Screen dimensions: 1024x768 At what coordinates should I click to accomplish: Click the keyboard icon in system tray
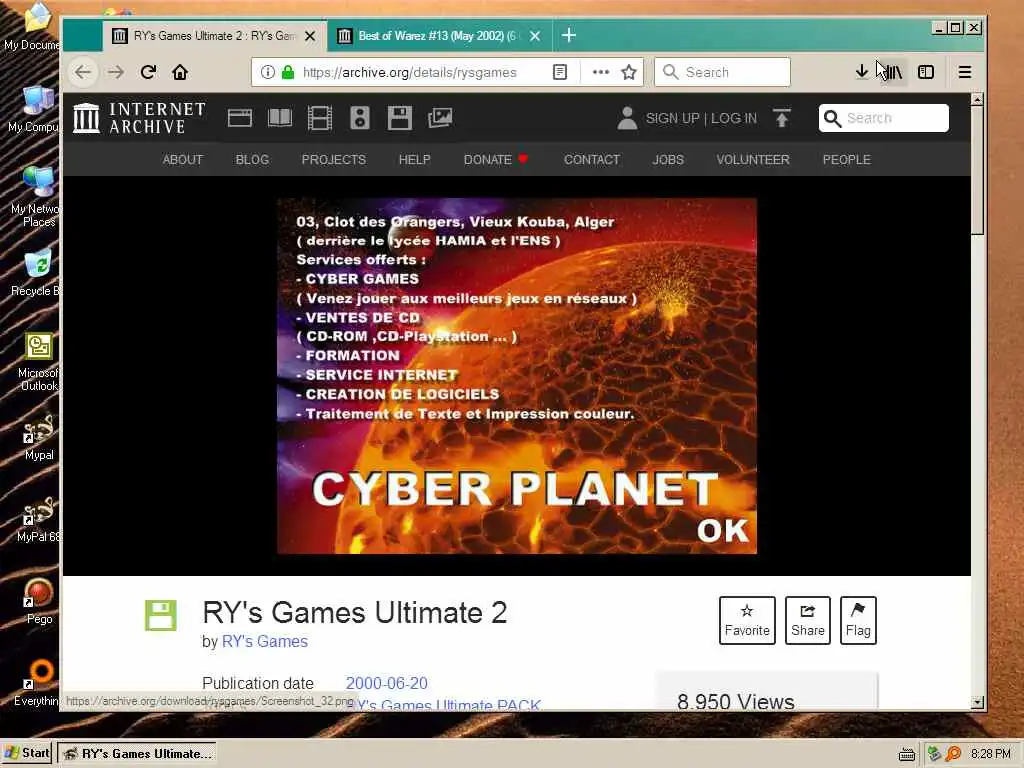coord(906,755)
